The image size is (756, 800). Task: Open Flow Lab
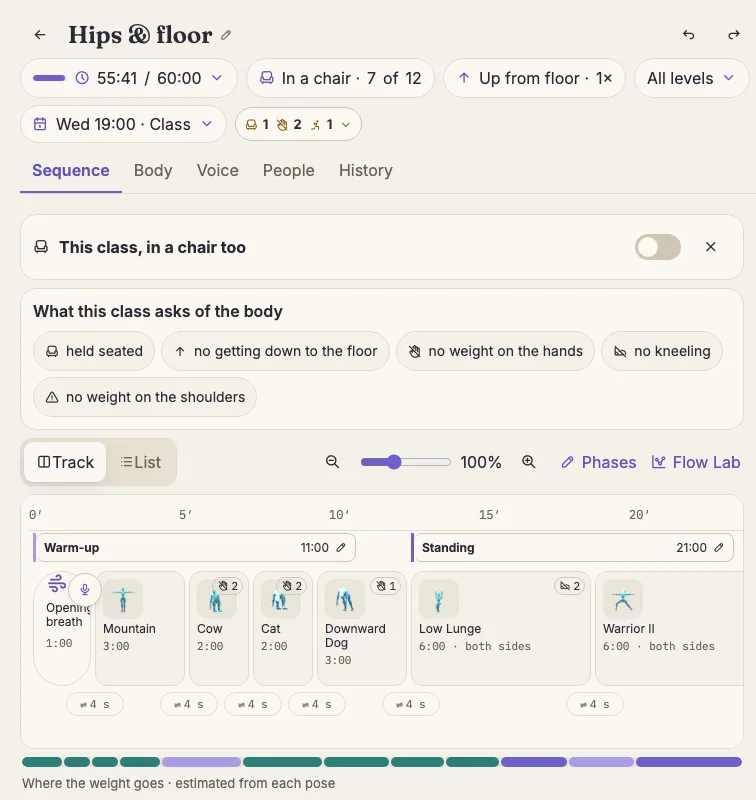696,462
